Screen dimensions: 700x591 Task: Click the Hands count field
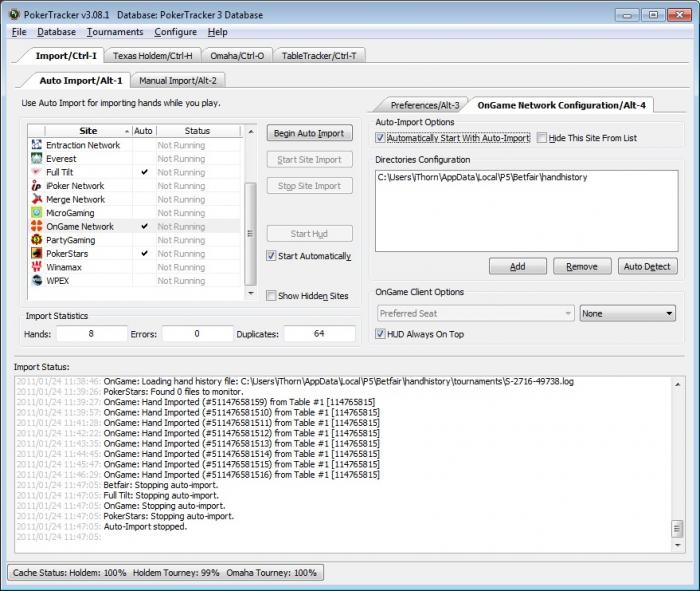pos(92,333)
